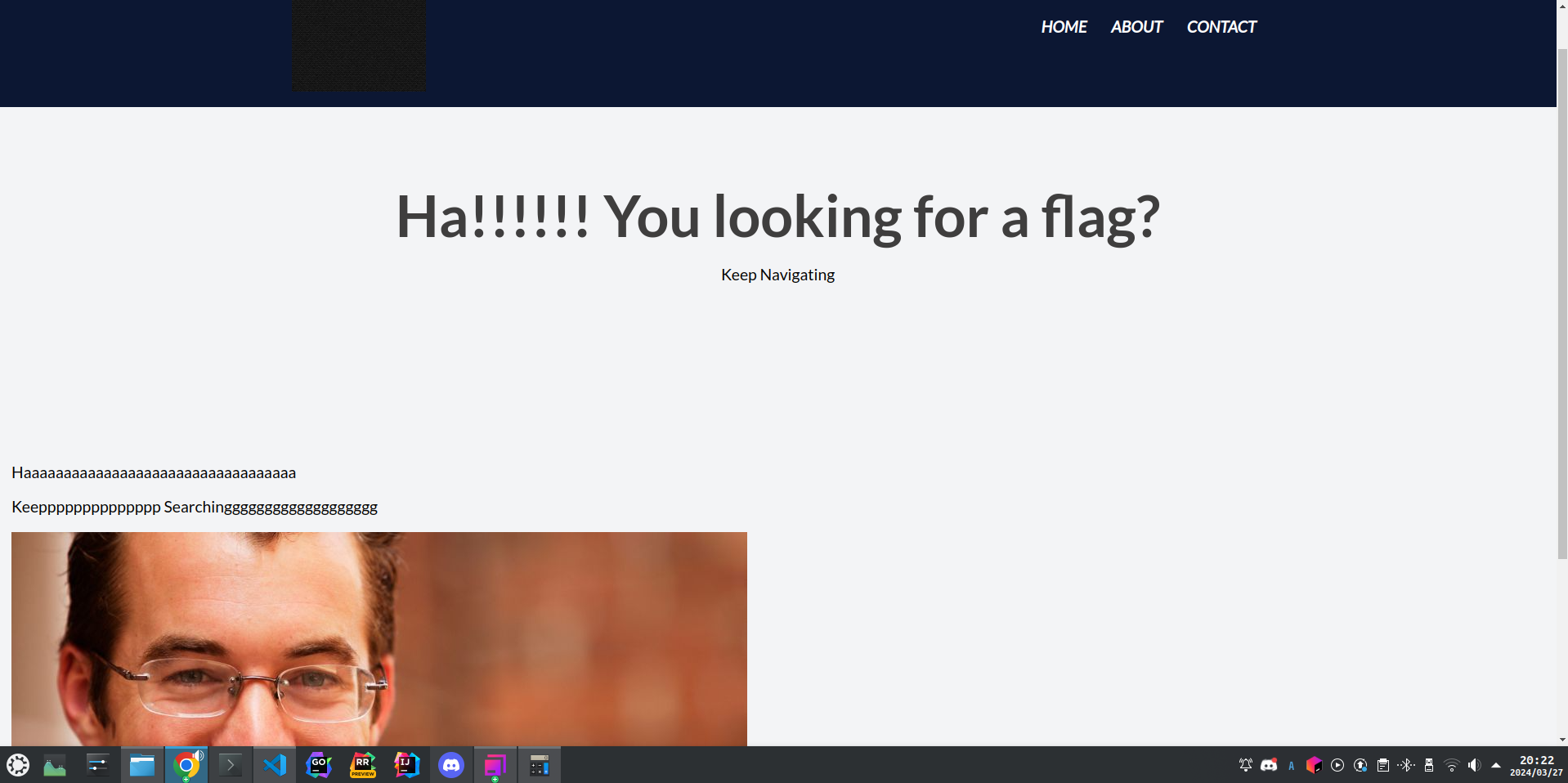The width and height of the screenshot is (1568, 783).
Task: Launch IntelliJ IDEA
Action: click(x=407, y=765)
